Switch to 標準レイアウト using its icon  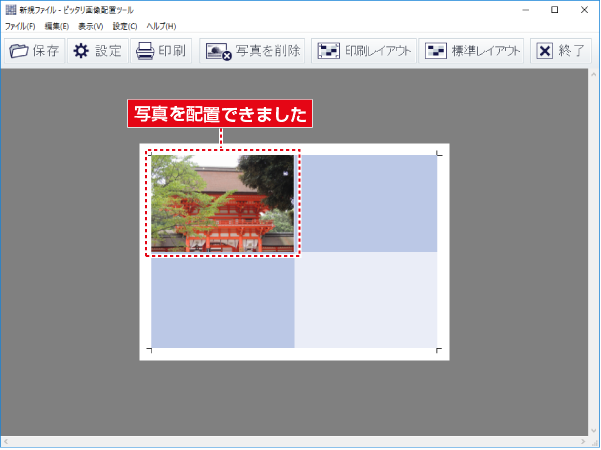[436, 51]
